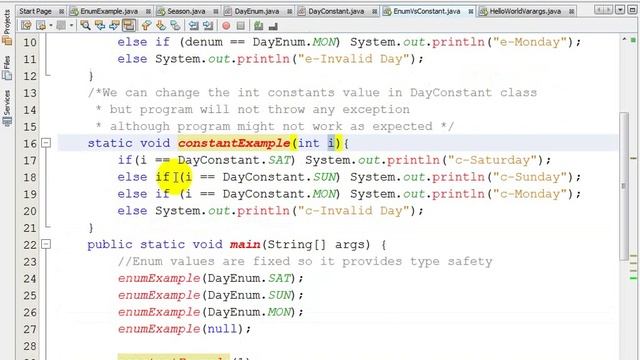Collapse the constantExample method fold
This screenshot has height=360, width=640.
click(46, 143)
